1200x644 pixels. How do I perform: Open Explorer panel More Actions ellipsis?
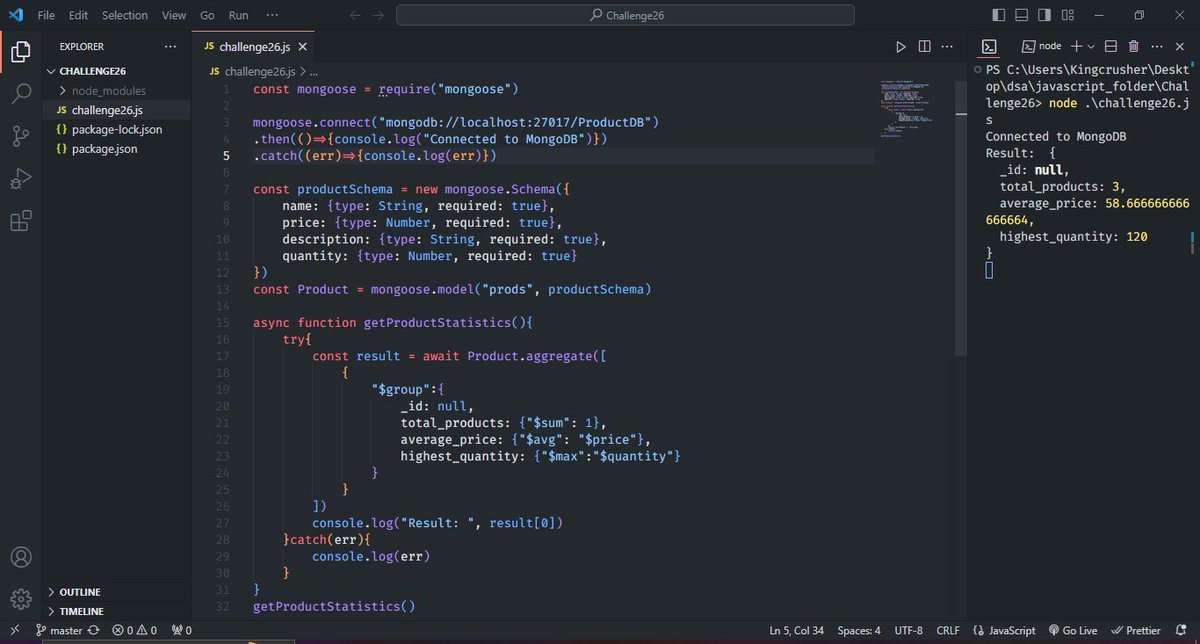pos(170,47)
